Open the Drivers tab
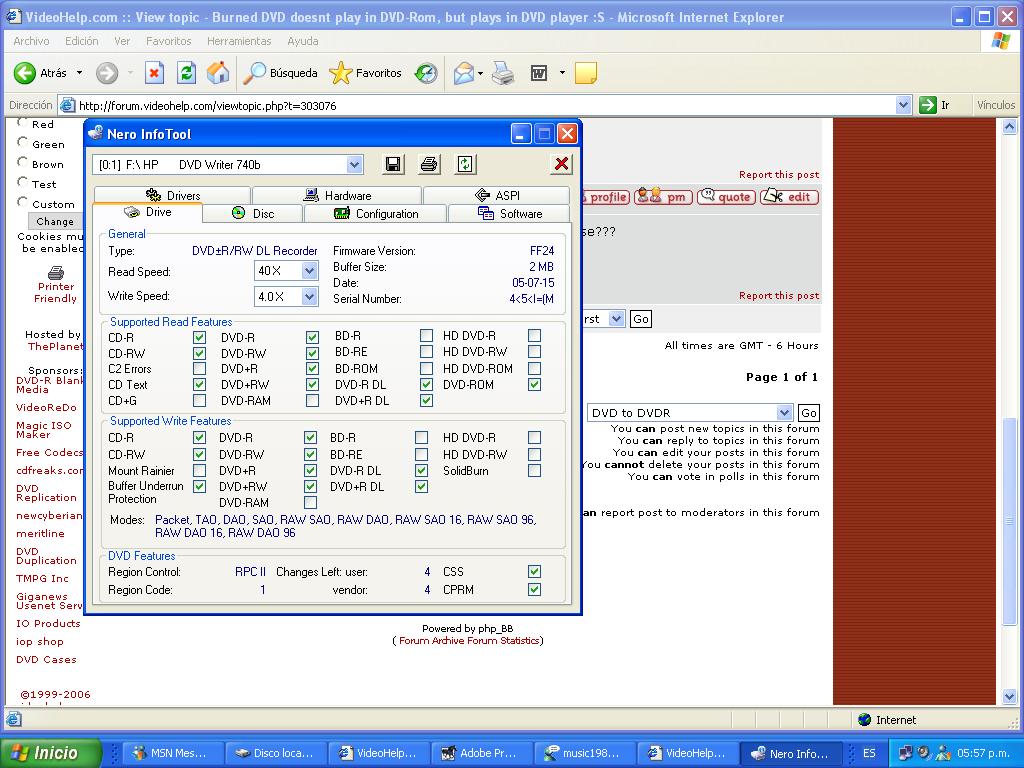The image size is (1024, 768). [172, 195]
